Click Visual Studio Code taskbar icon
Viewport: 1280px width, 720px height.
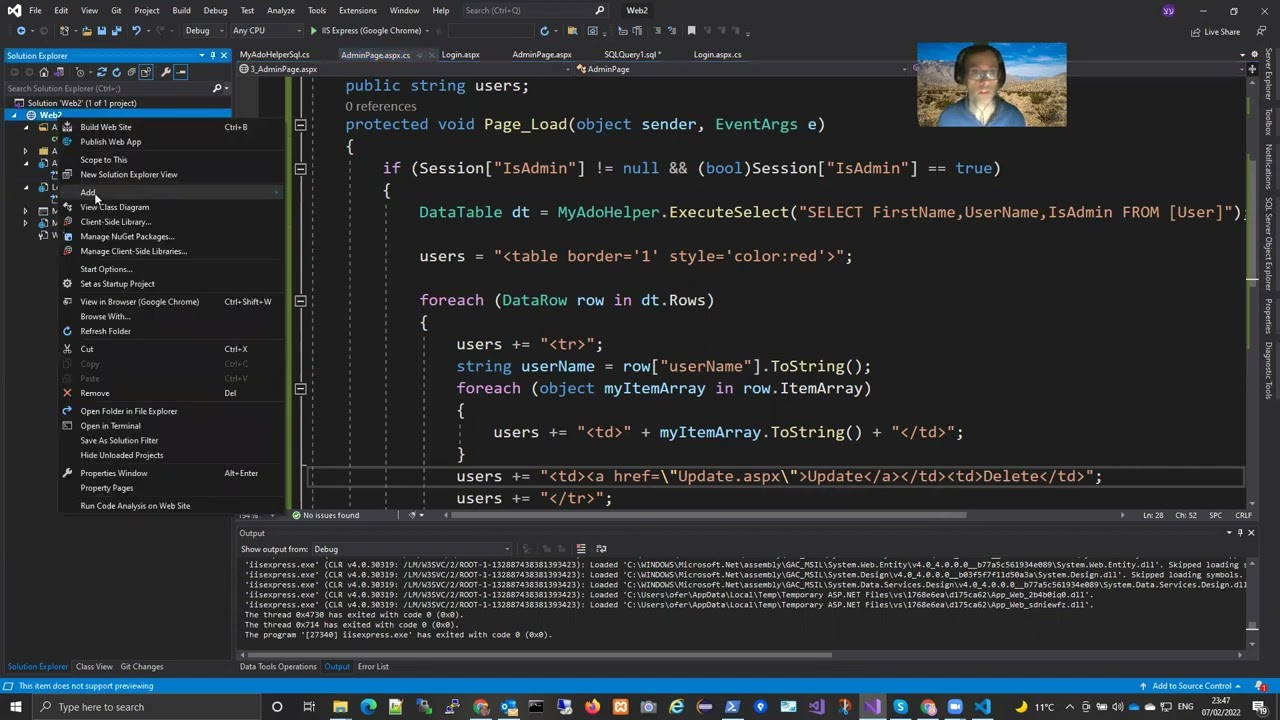(981, 707)
